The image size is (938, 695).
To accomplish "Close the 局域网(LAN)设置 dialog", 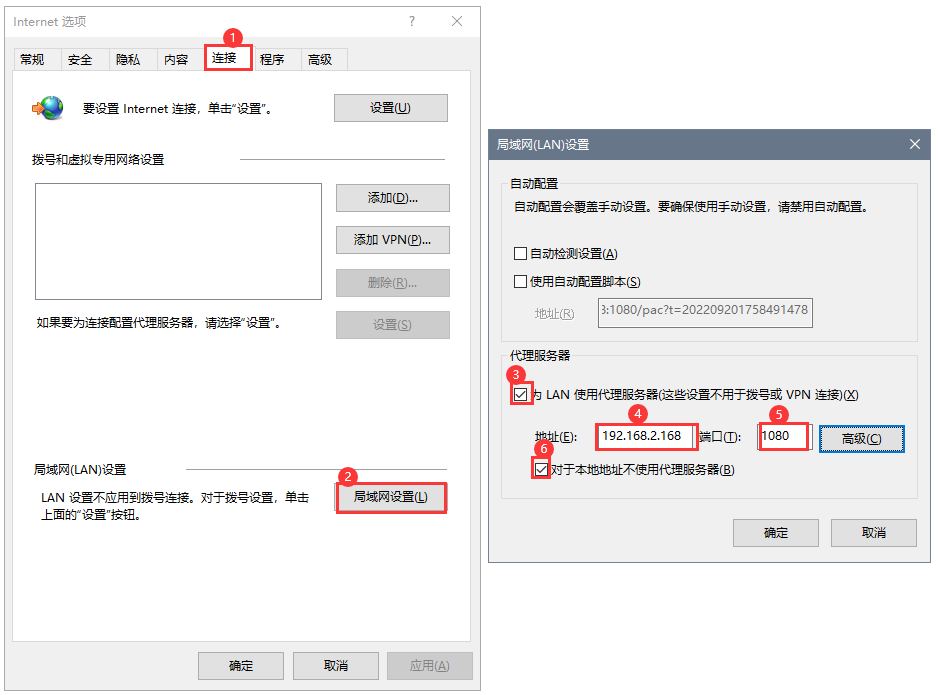I will (x=915, y=144).
